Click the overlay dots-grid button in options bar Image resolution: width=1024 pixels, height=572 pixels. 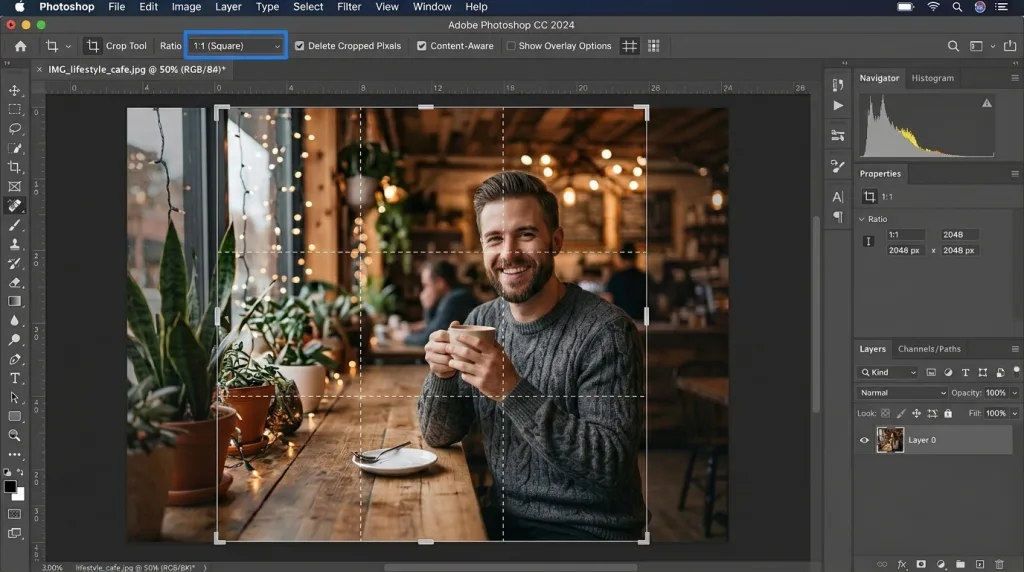click(x=654, y=46)
